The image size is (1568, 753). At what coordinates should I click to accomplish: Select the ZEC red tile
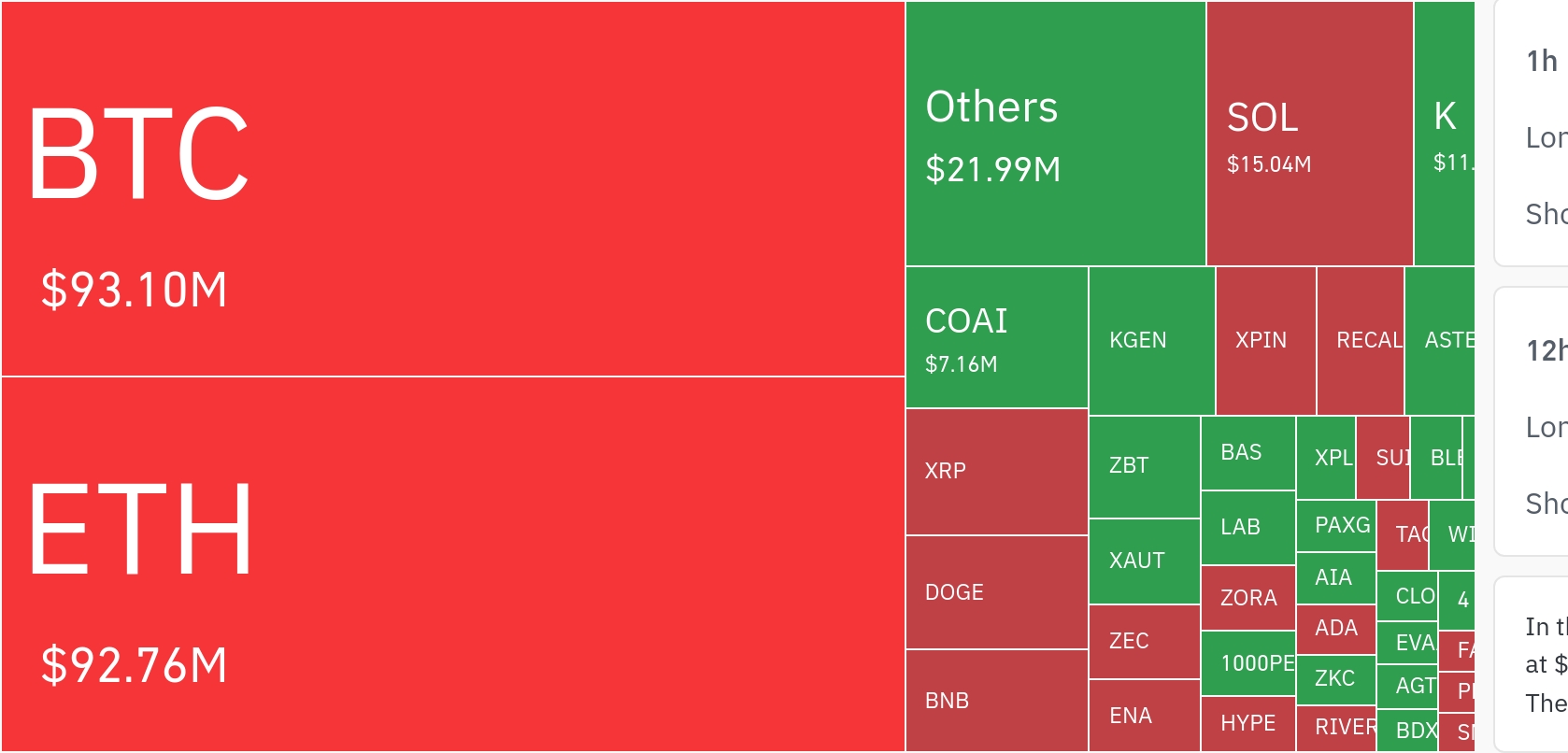point(1144,641)
